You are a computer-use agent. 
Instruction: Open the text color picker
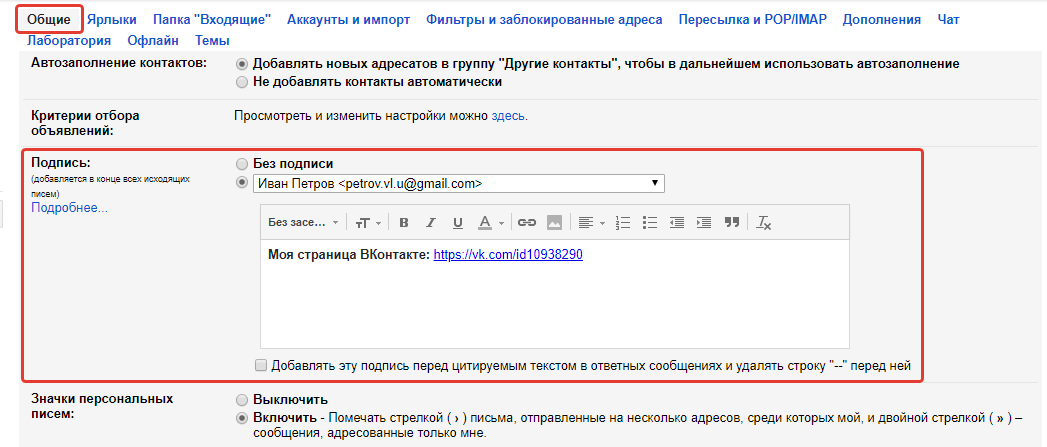tap(489, 222)
